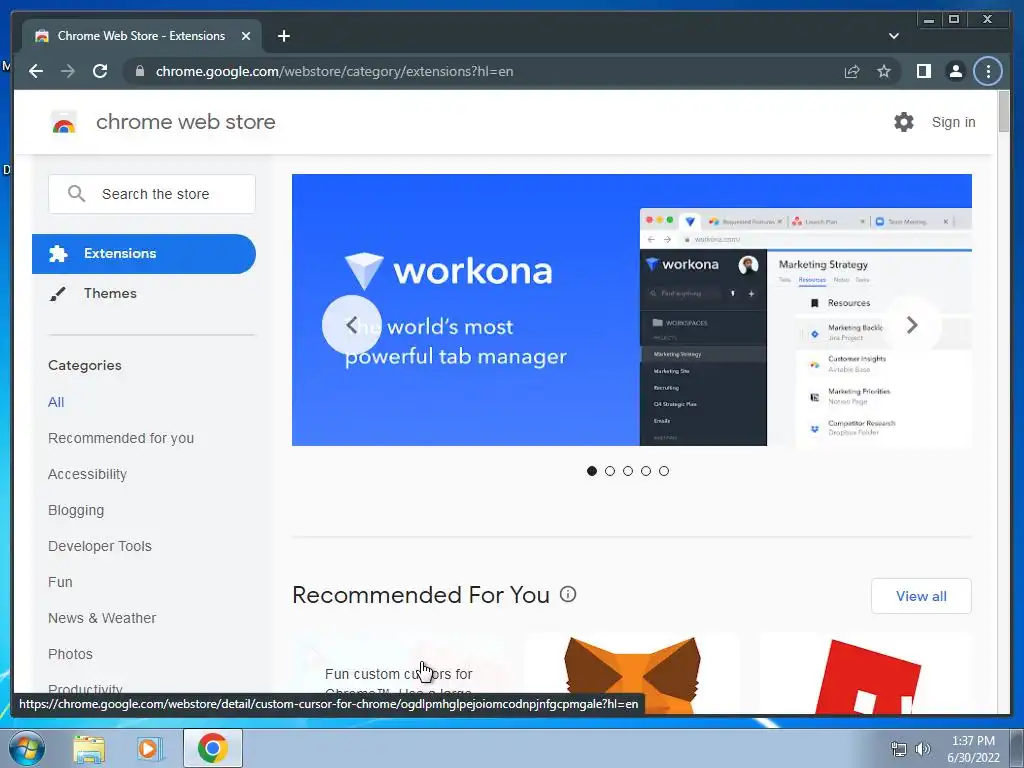This screenshot has width=1024, height=768.
Task: Show info about Recommended For You
Action: (568, 594)
